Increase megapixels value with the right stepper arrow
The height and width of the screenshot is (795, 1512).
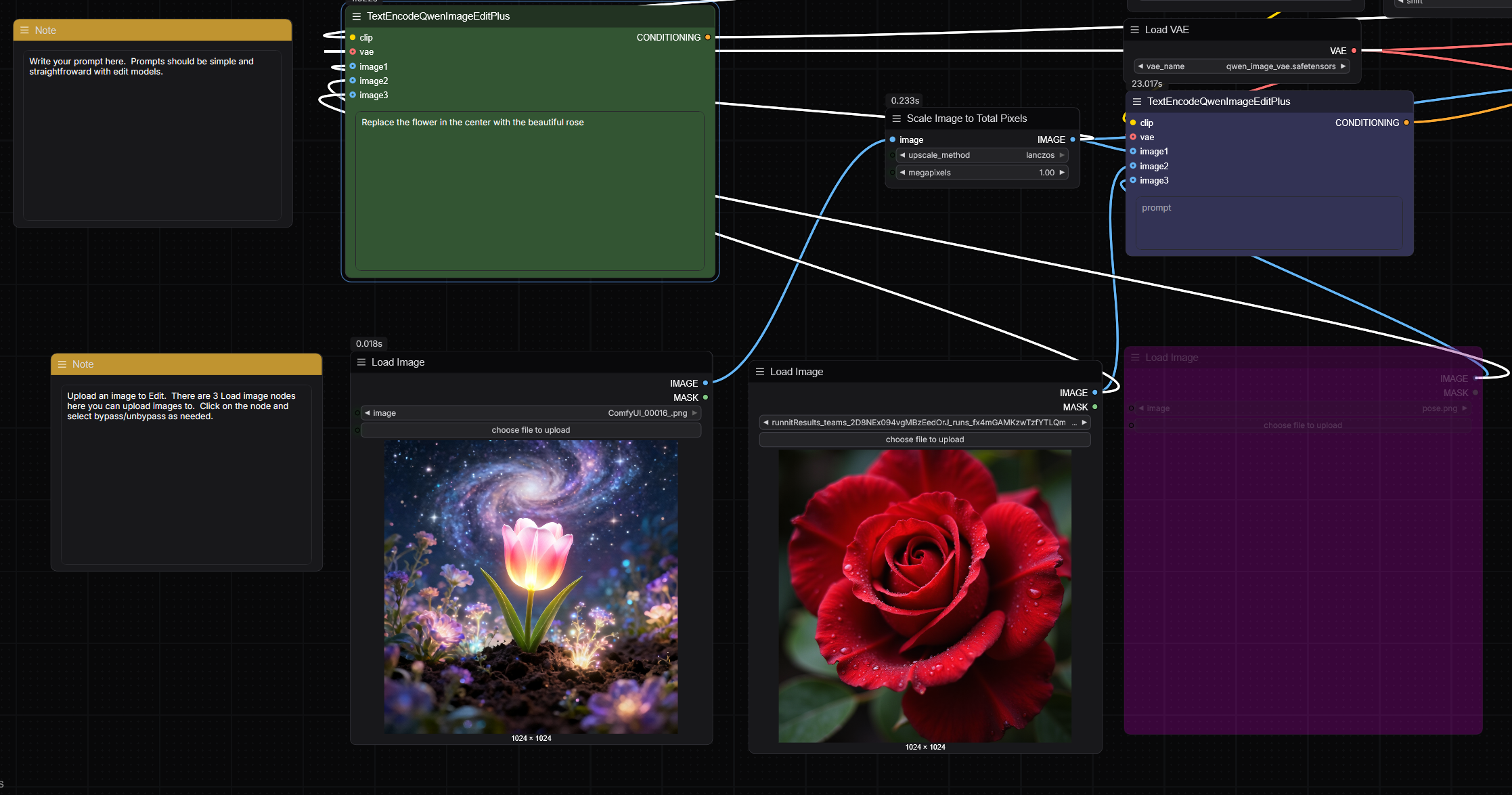[x=1061, y=172]
